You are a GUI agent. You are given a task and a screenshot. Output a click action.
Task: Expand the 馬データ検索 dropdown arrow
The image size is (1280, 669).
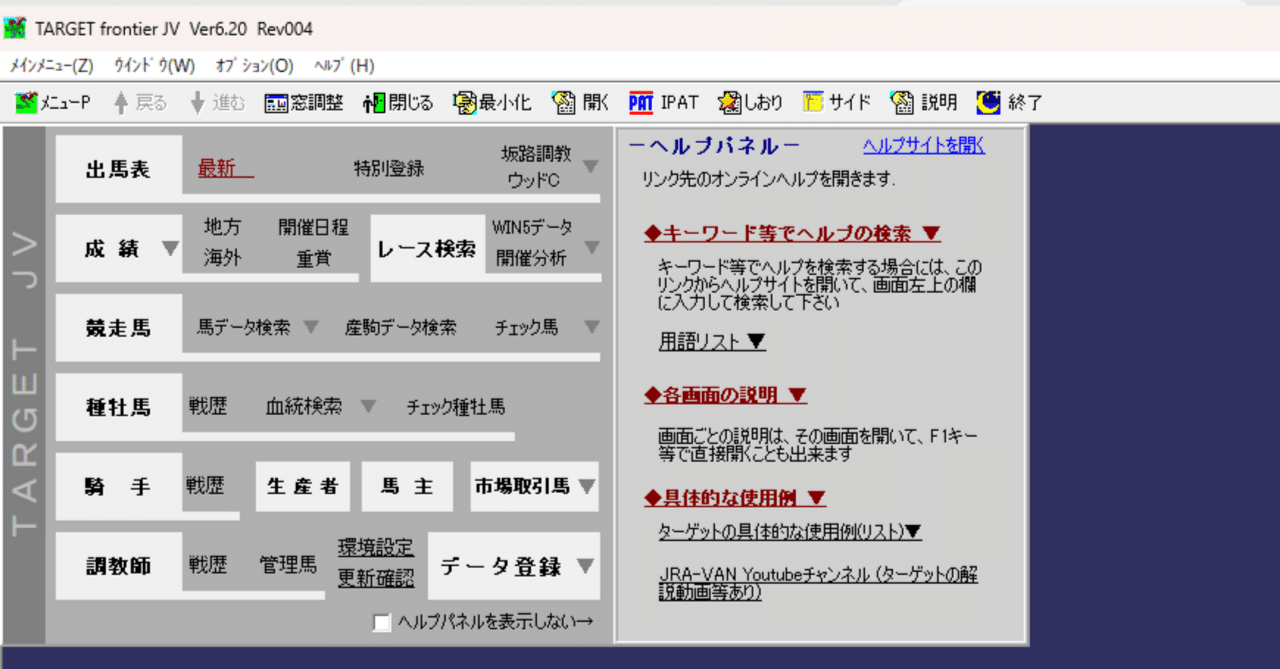pyautogui.click(x=311, y=327)
